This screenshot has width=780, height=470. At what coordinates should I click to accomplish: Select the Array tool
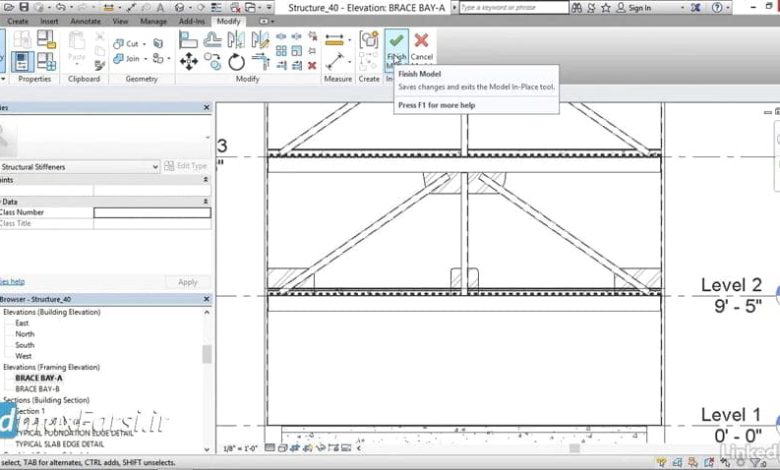click(281, 51)
